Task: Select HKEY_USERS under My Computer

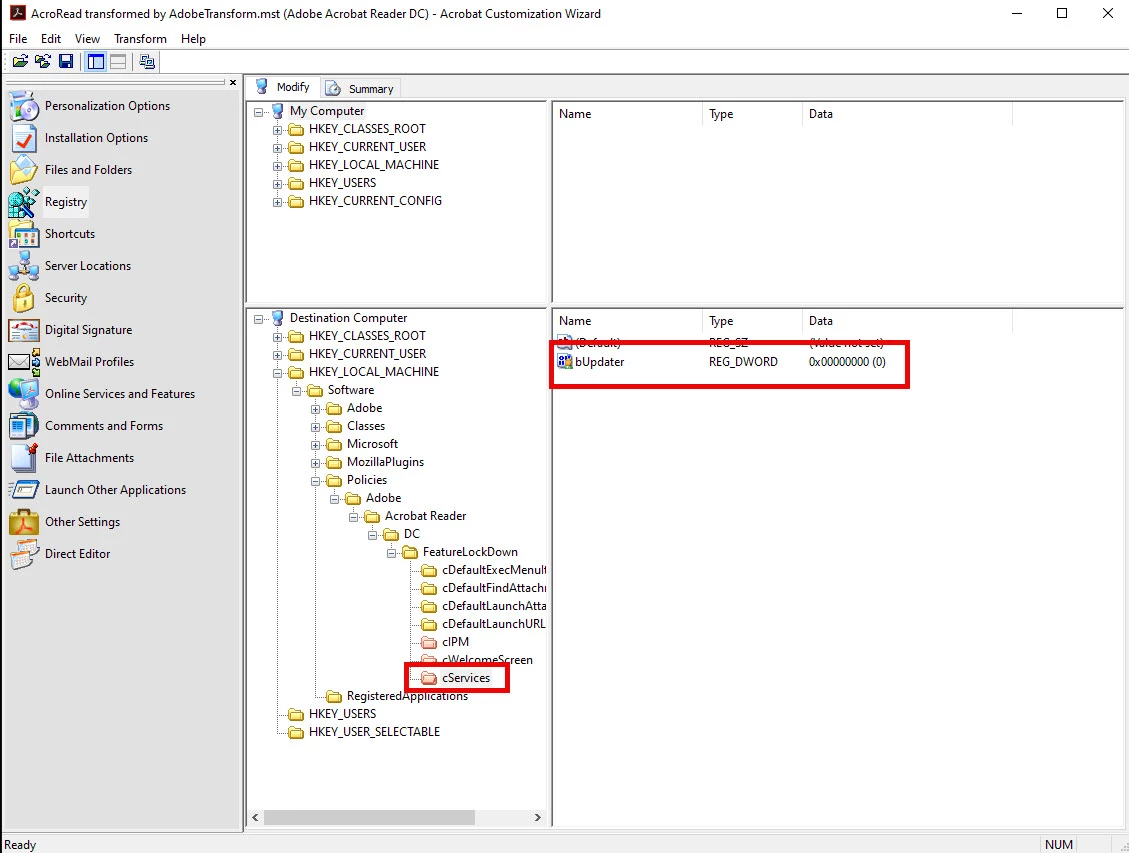Action: (x=343, y=183)
